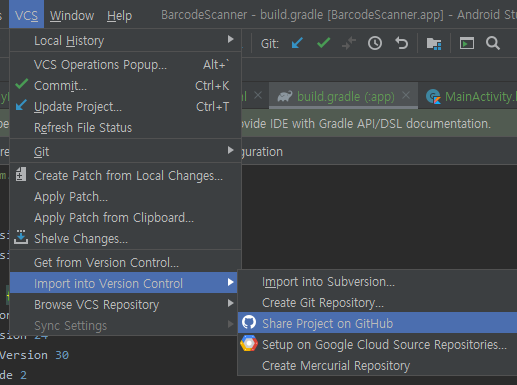Select Setup on Google Cloud Source Repositories

(x=378, y=344)
